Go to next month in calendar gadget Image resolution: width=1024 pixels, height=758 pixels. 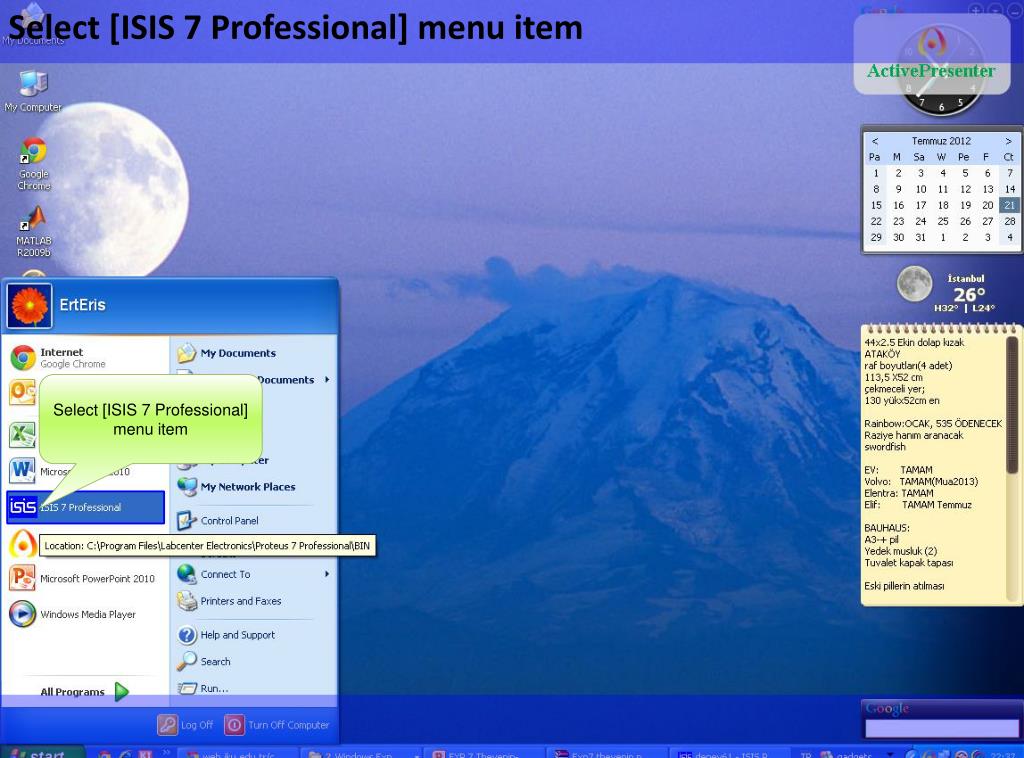1008,141
